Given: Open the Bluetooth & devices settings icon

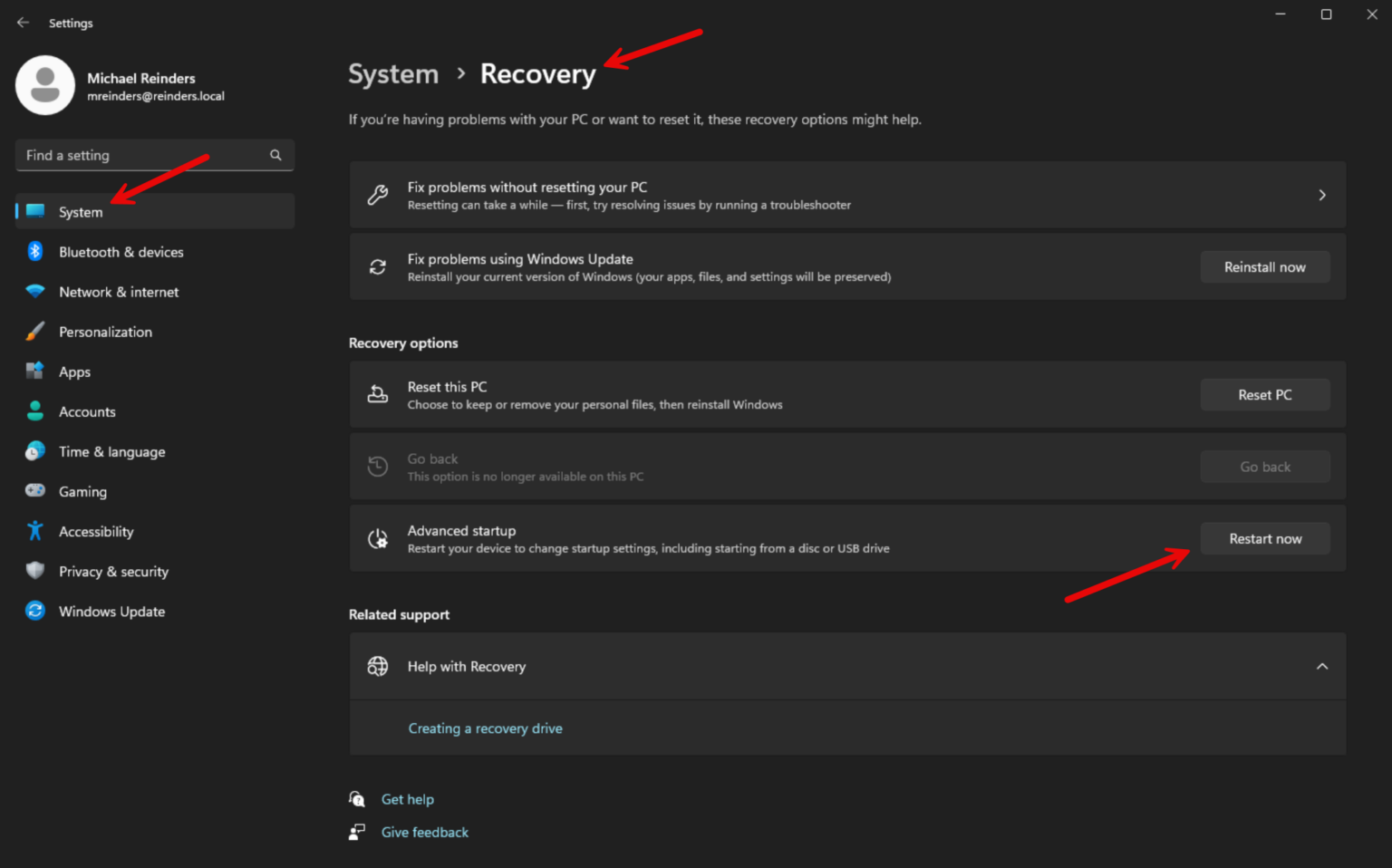Looking at the screenshot, I should [x=34, y=252].
